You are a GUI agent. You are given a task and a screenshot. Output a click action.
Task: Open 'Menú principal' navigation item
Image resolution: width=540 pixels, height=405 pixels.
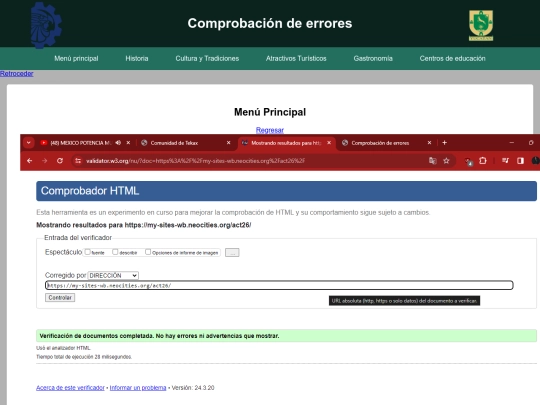pos(76,59)
